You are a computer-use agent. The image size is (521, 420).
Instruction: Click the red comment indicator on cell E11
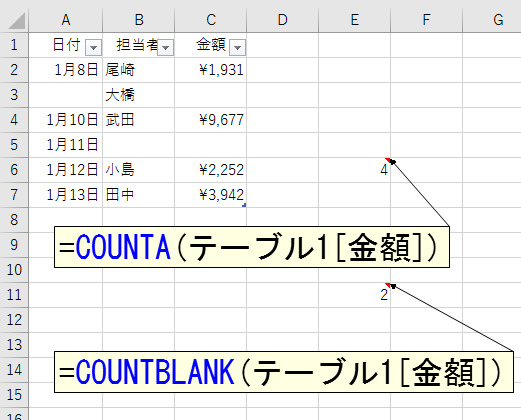[x=387, y=285]
